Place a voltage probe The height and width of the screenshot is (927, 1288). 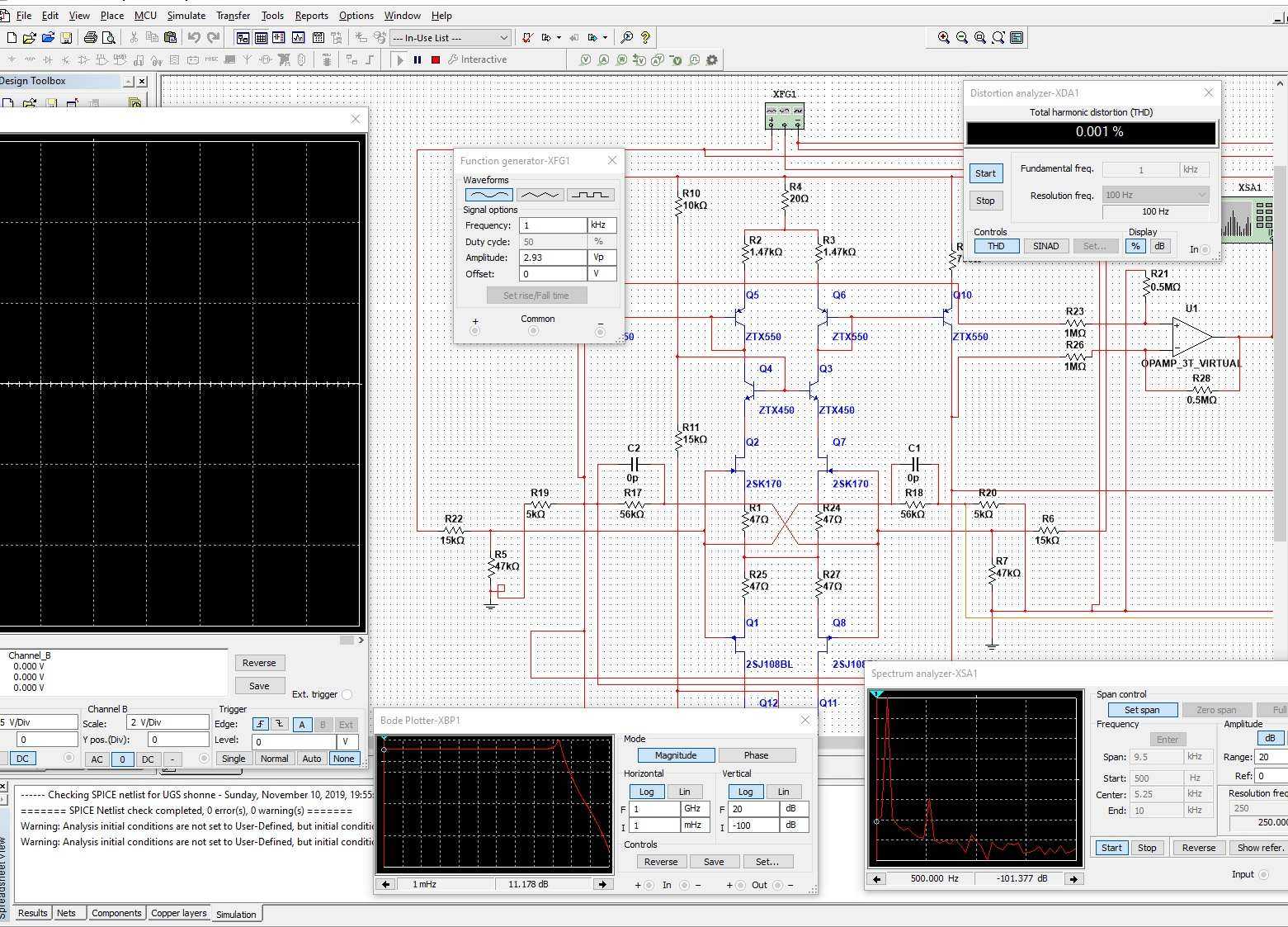pos(586,59)
